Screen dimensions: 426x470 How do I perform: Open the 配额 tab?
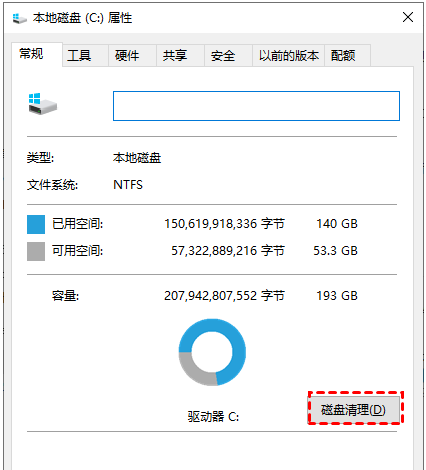pyautogui.click(x=347, y=55)
